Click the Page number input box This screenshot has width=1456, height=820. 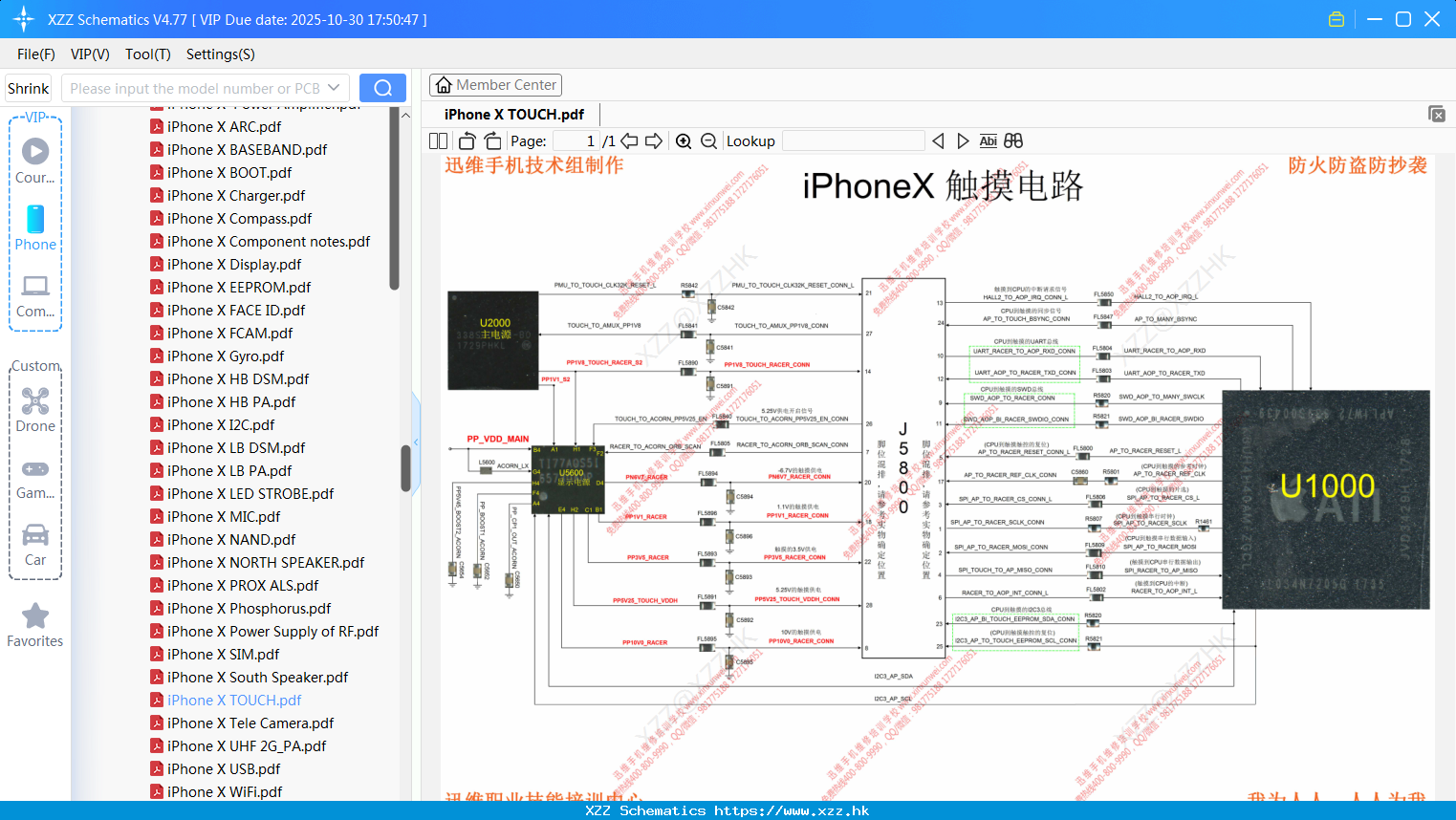pos(576,140)
